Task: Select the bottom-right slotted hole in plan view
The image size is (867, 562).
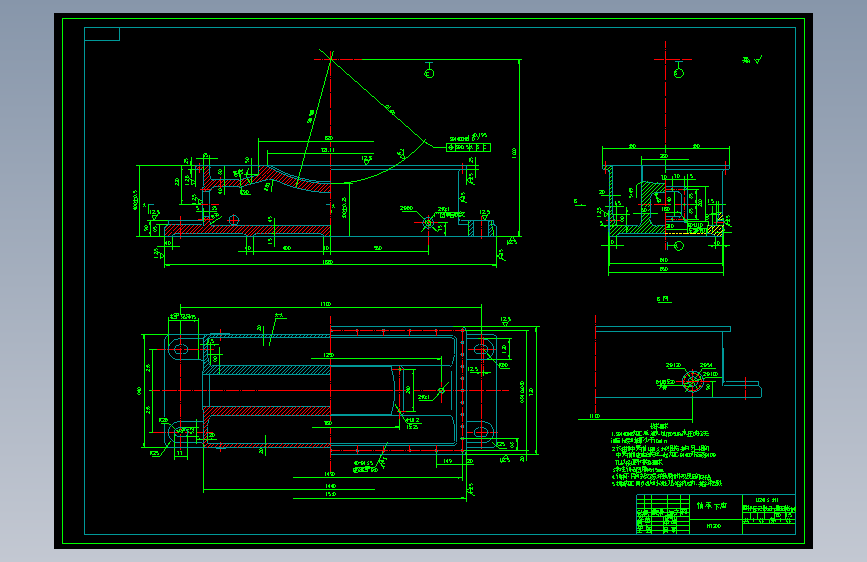Action: click(480, 431)
